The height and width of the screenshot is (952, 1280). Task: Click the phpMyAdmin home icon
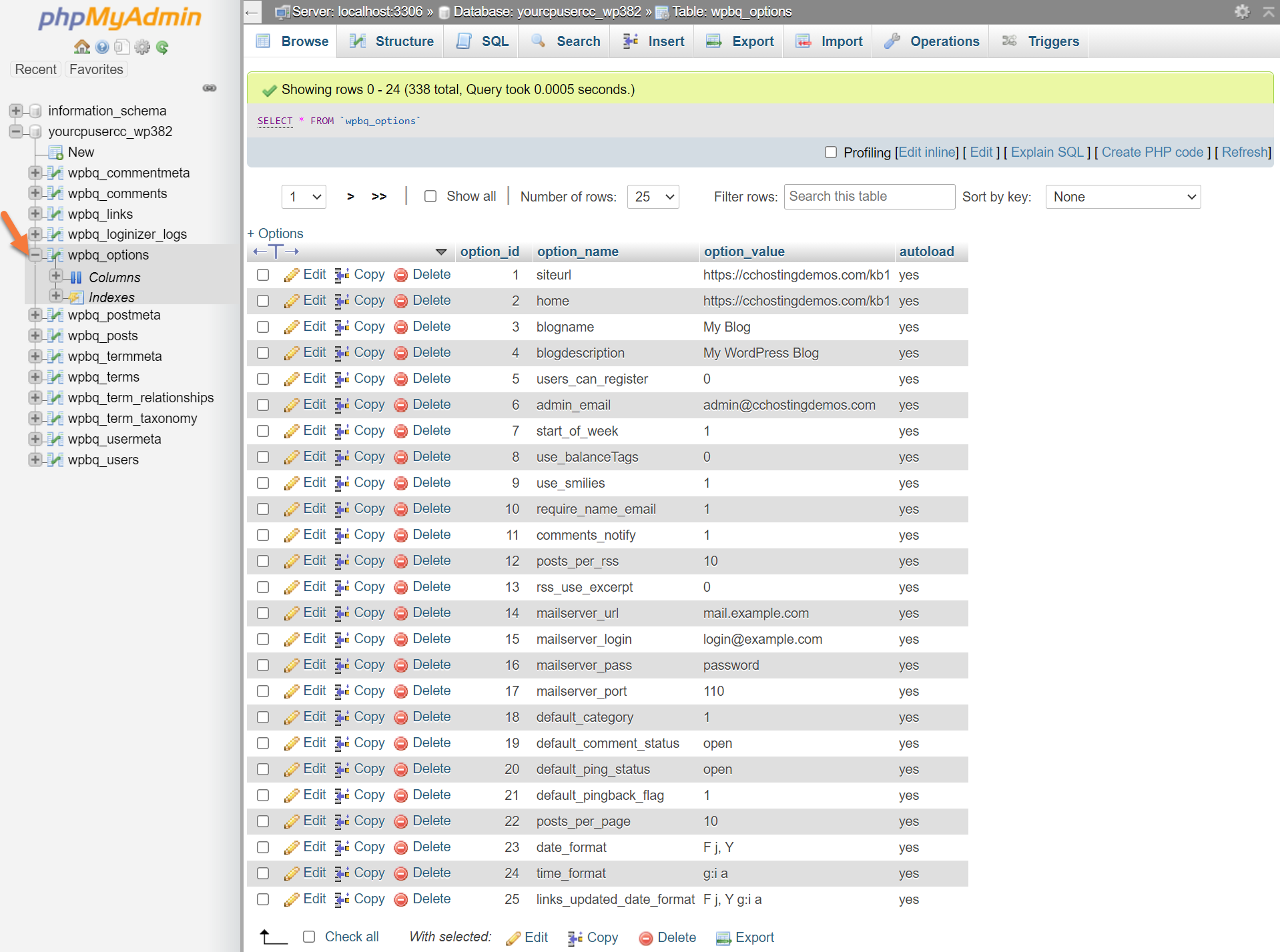(x=81, y=47)
